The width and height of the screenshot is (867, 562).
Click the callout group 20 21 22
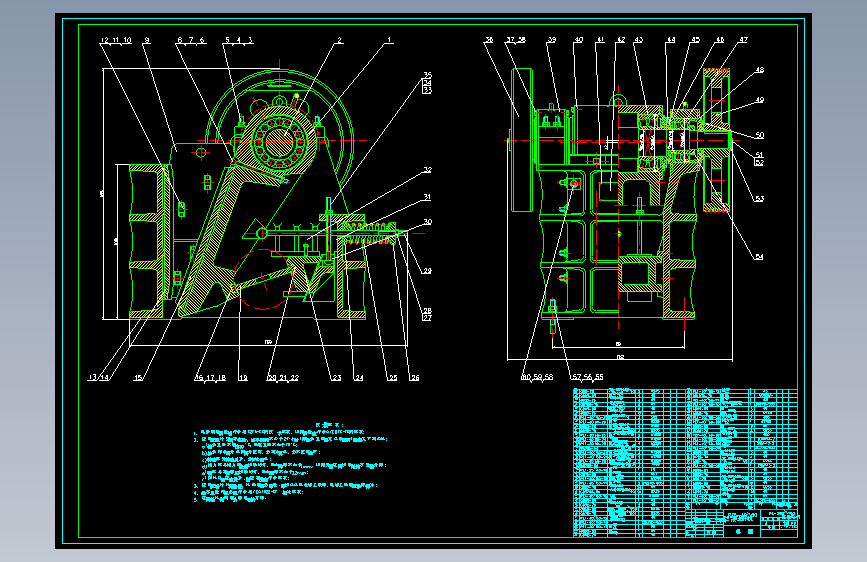point(283,378)
